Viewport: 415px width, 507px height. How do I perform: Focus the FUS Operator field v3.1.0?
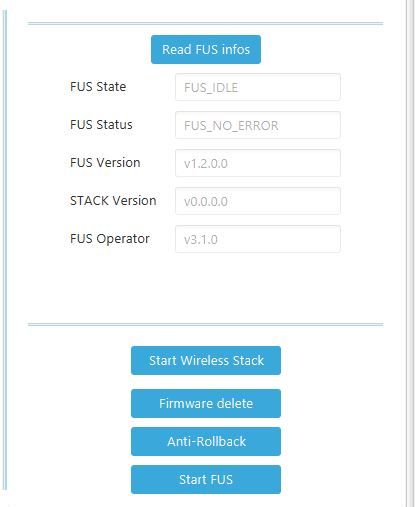tap(258, 239)
